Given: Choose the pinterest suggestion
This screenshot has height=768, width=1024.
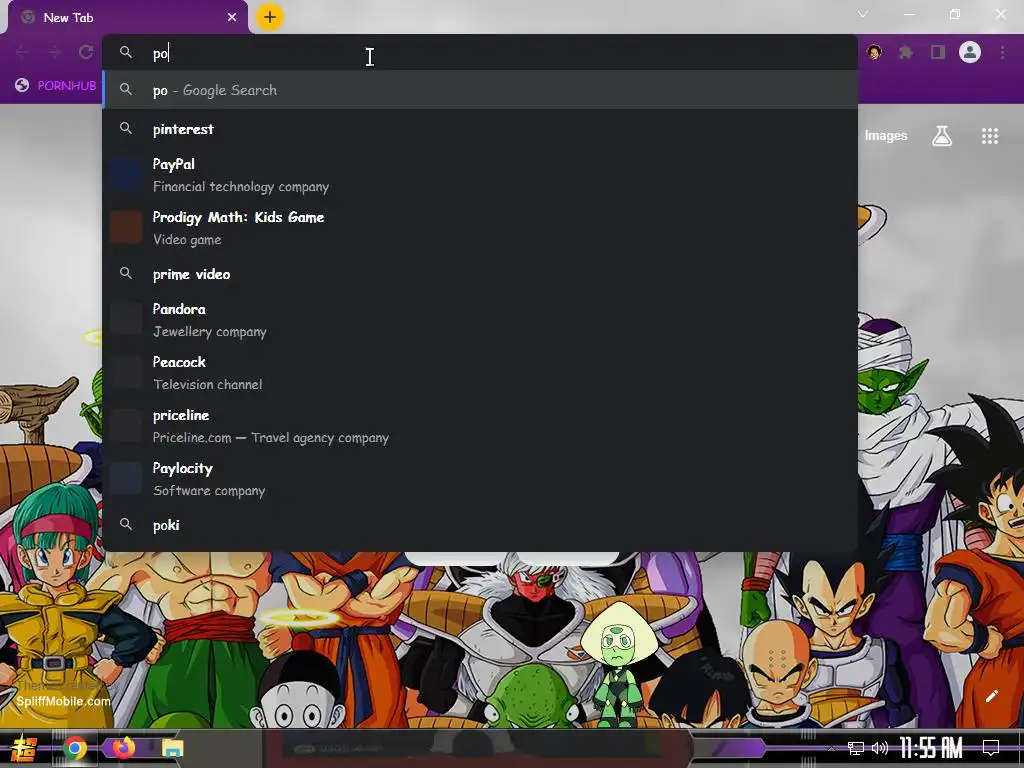Looking at the screenshot, I should tap(480, 129).
